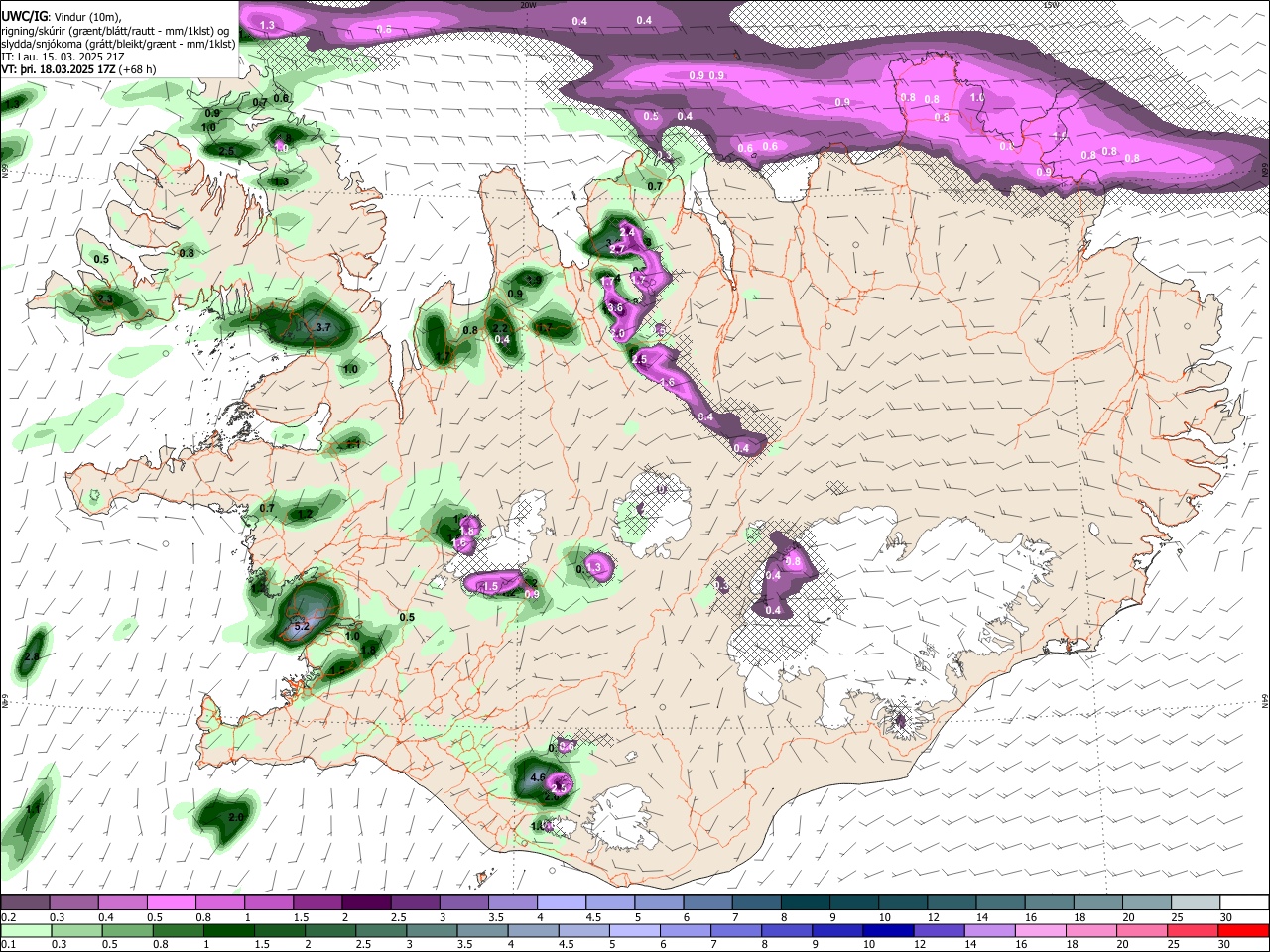This screenshot has height=952, width=1270.
Task: Select the dark purple 2 snow-scale swatch
Action: (366, 902)
